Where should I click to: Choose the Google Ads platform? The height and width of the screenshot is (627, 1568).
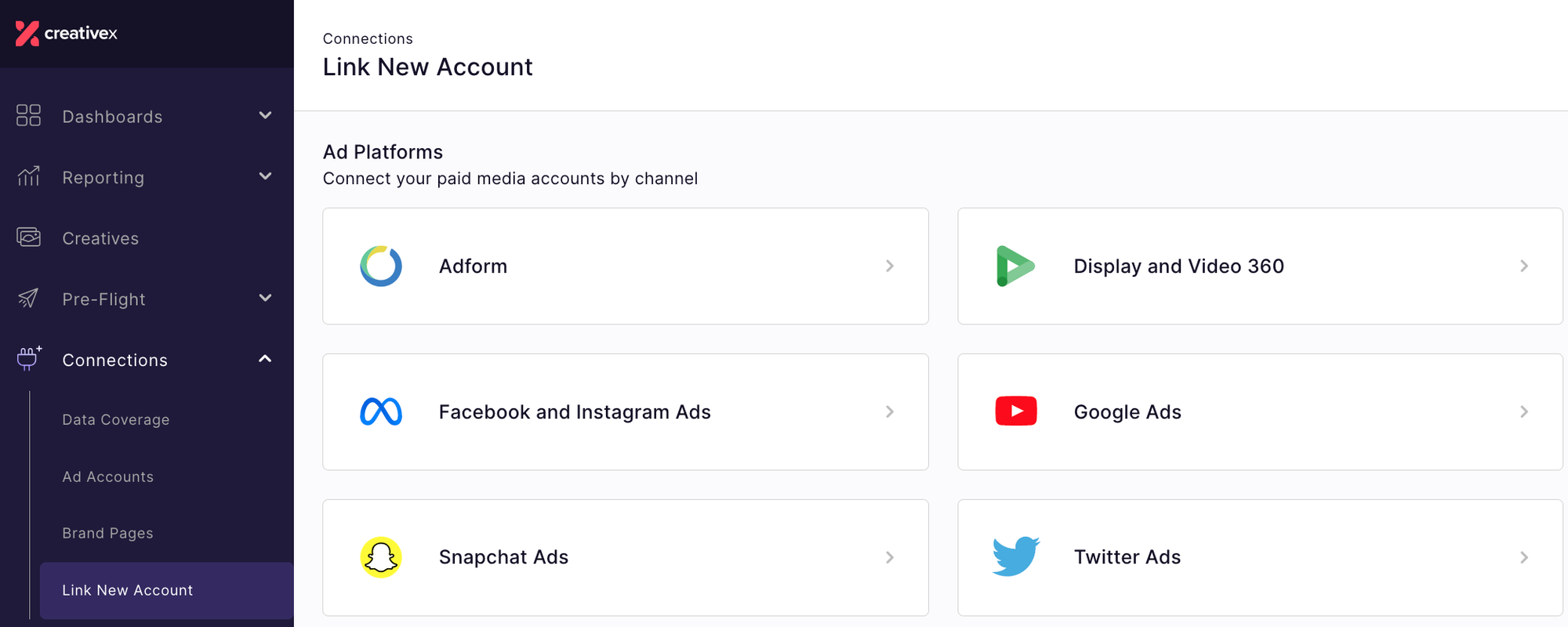click(1260, 411)
